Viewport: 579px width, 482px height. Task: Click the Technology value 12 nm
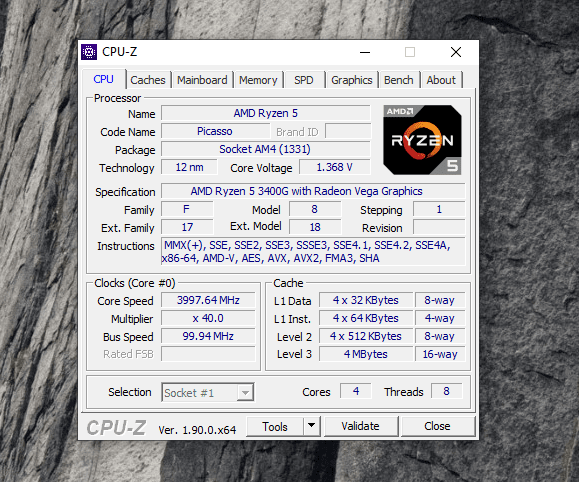tap(189, 167)
